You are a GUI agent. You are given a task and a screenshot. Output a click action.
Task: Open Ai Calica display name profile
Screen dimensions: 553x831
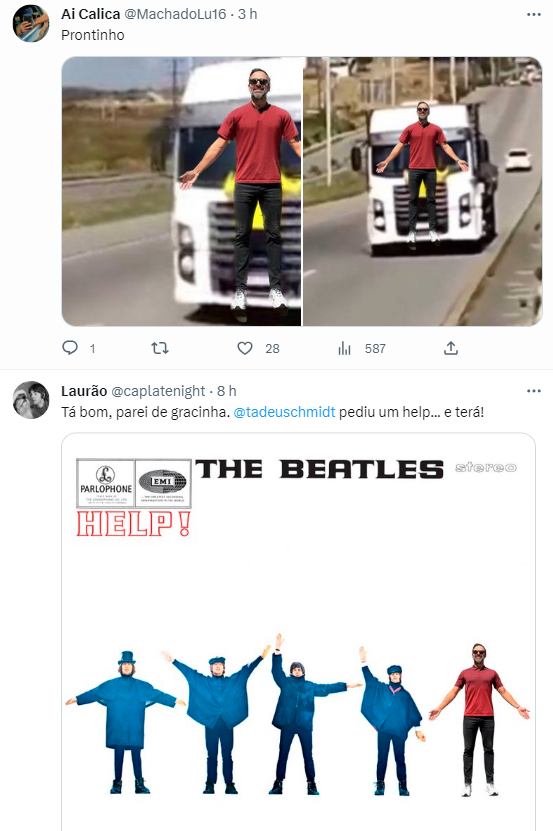point(91,14)
